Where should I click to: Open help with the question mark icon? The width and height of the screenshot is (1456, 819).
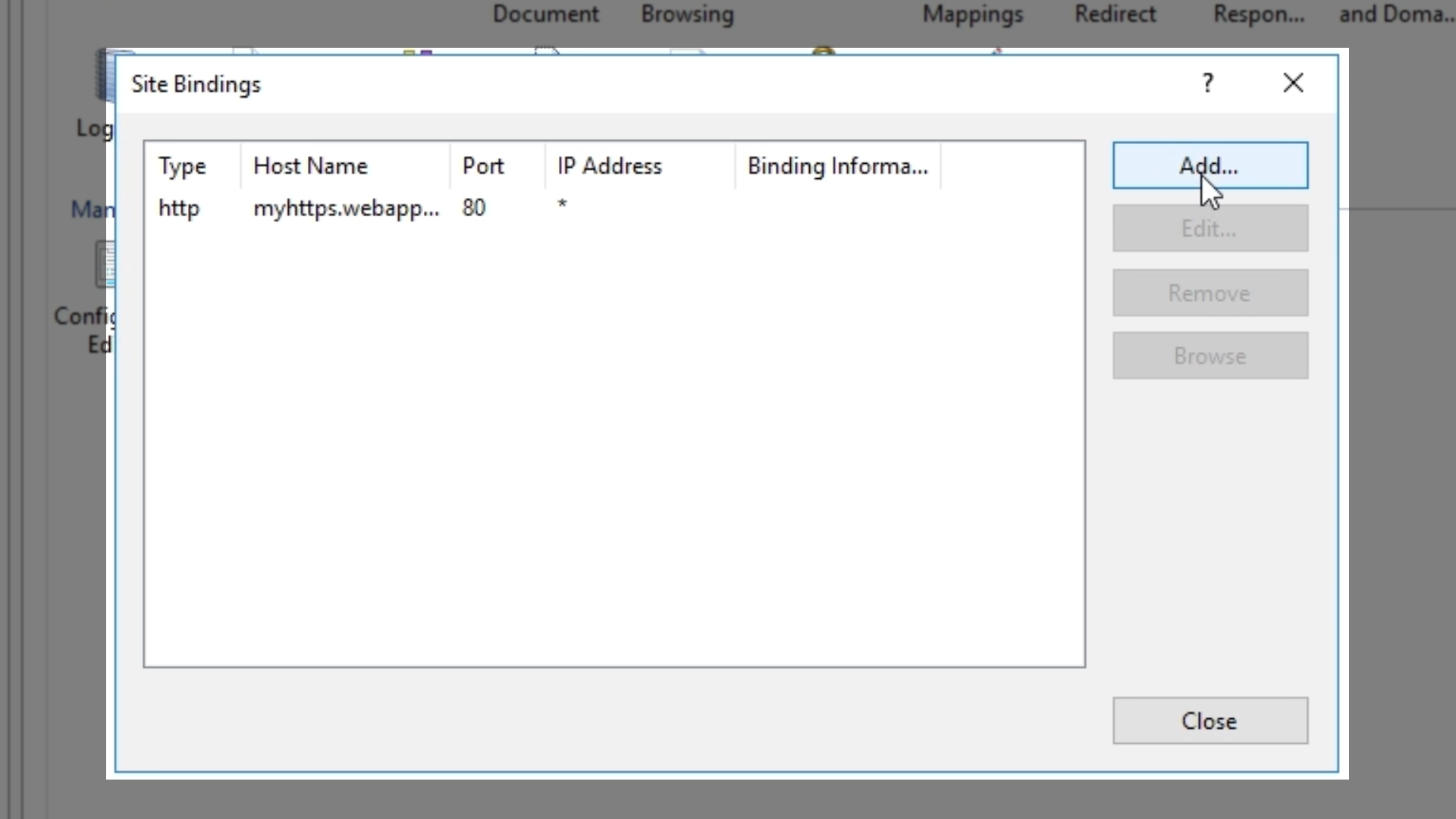[1208, 83]
